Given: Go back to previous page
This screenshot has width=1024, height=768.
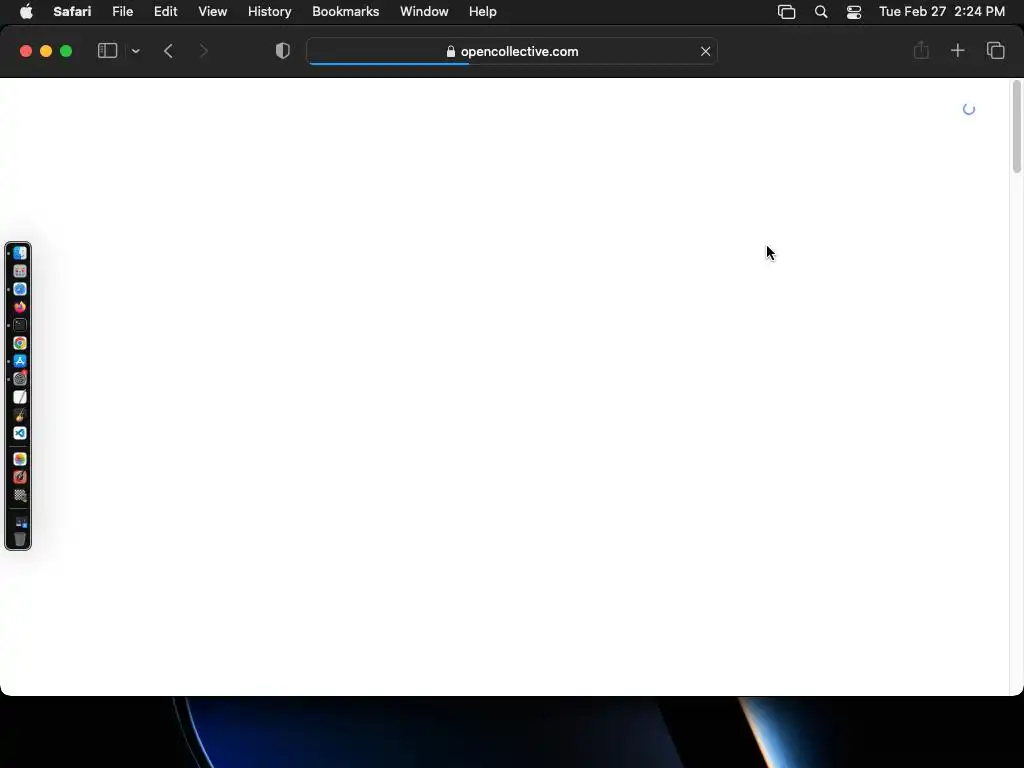Looking at the screenshot, I should (168, 51).
